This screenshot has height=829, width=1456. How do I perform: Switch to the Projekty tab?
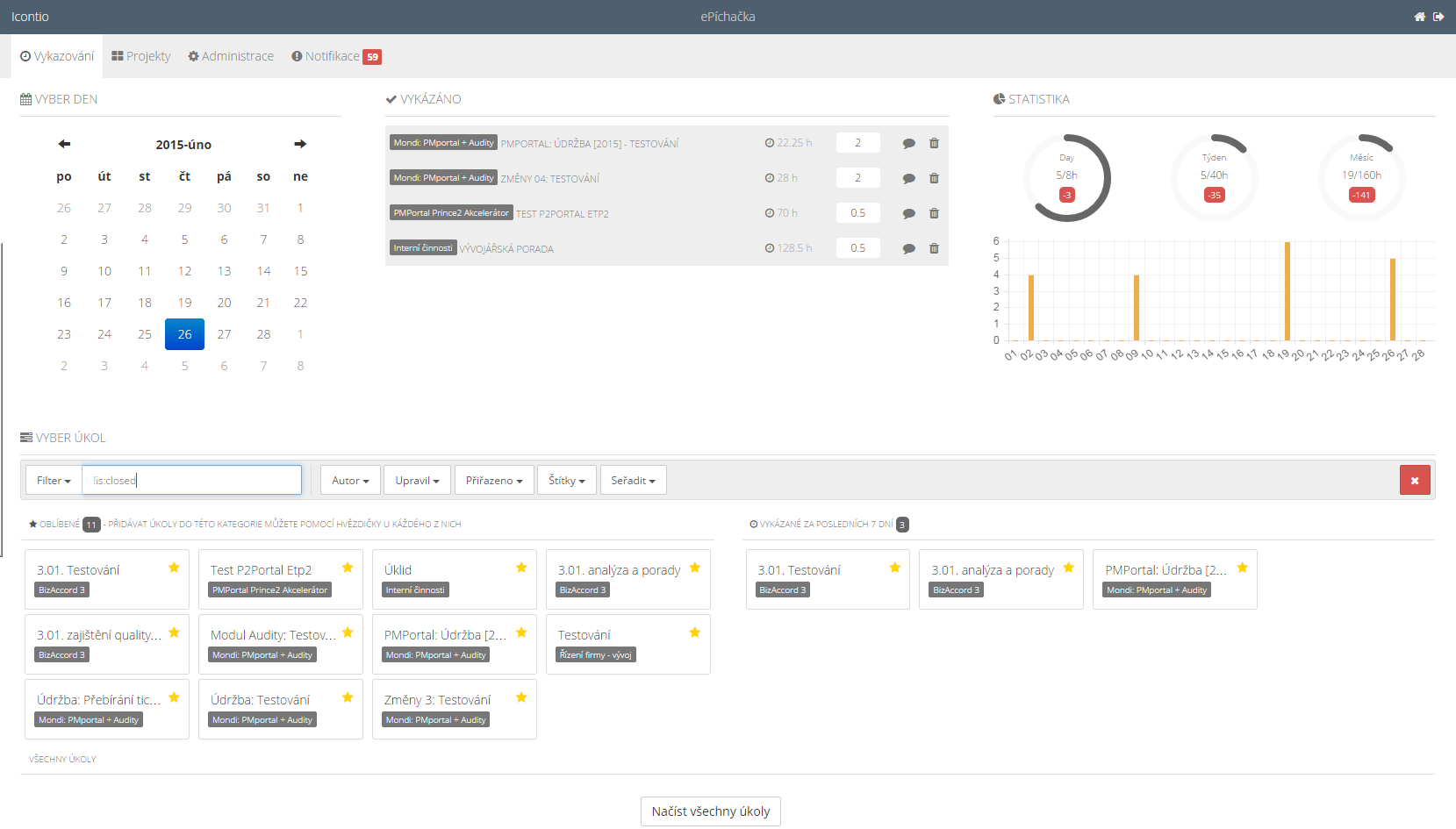coord(141,56)
